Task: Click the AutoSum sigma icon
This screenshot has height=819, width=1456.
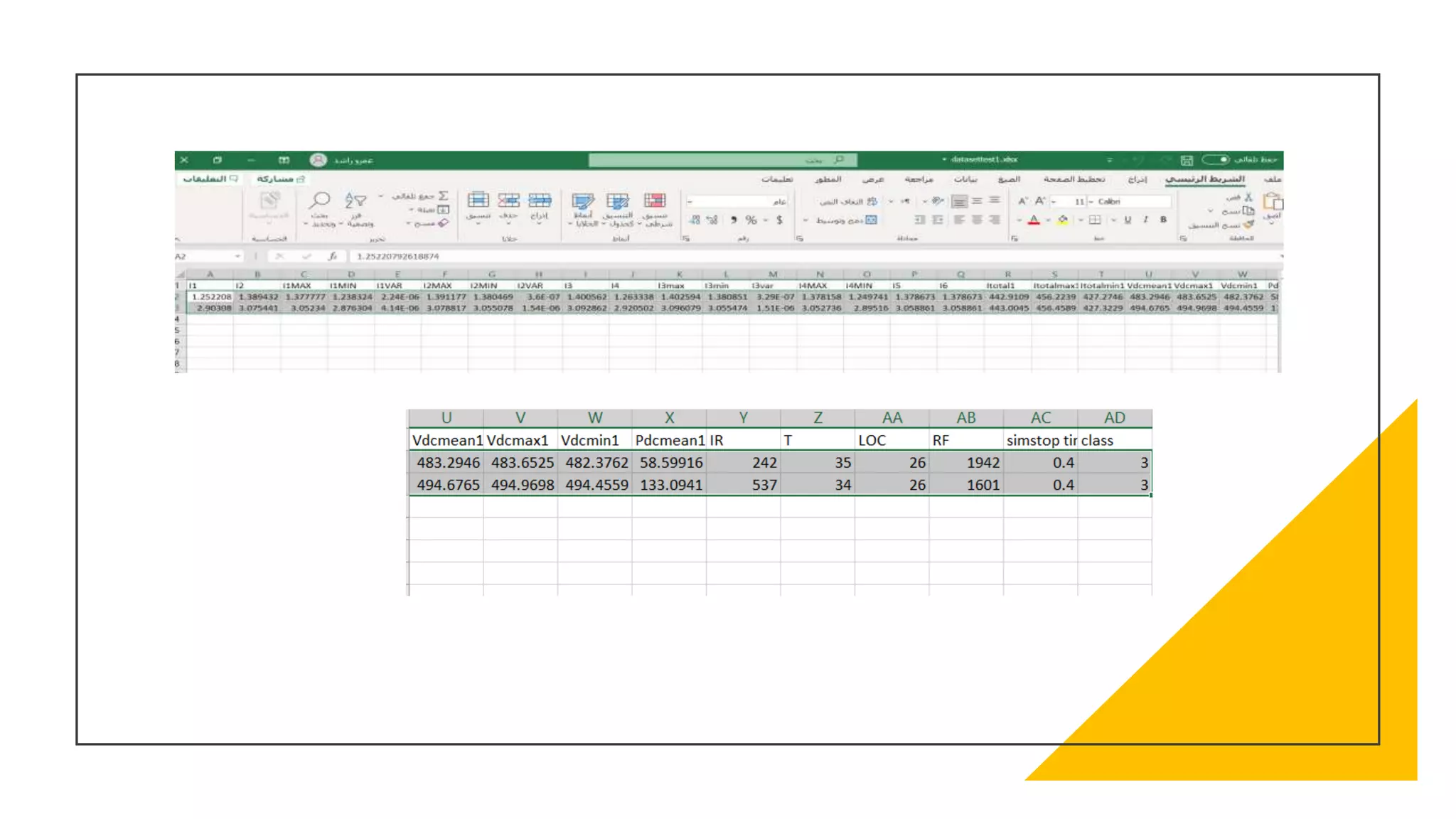Action: [x=443, y=196]
